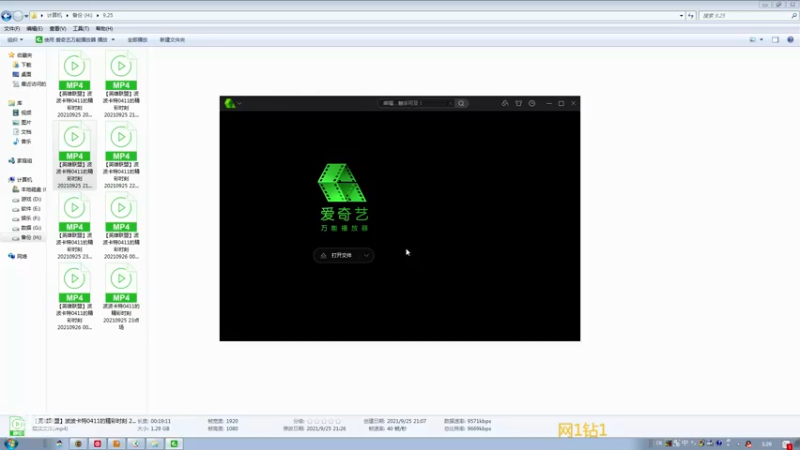This screenshot has height=450, width=800.
Task: Select 备份 (H:) drive in navigation pane
Action: coord(27,237)
